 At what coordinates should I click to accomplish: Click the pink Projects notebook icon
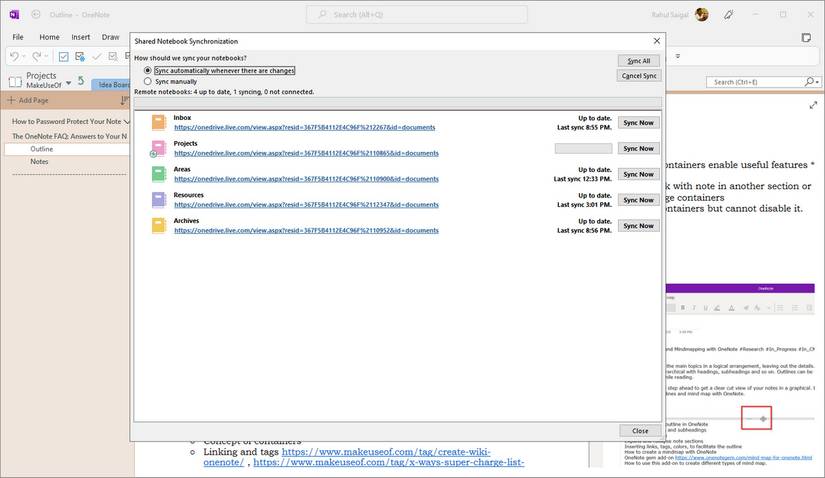pos(159,148)
